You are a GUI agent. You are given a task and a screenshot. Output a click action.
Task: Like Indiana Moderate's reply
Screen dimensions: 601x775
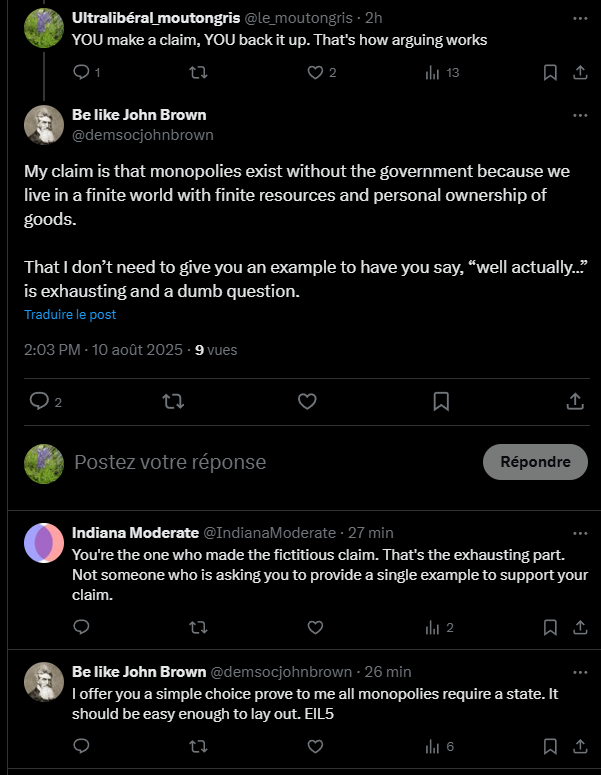[x=315, y=628]
